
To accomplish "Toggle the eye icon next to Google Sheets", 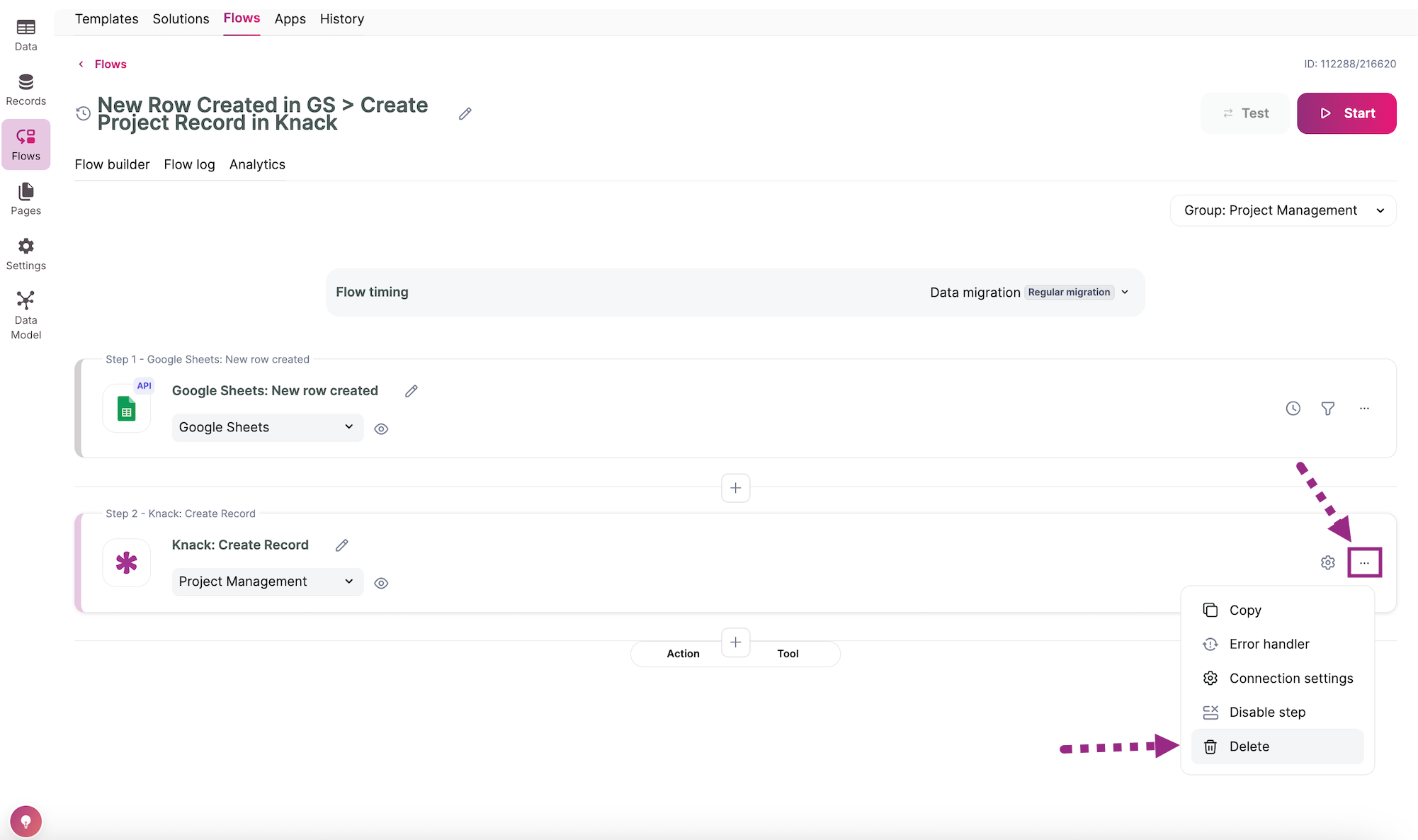I will (381, 429).
